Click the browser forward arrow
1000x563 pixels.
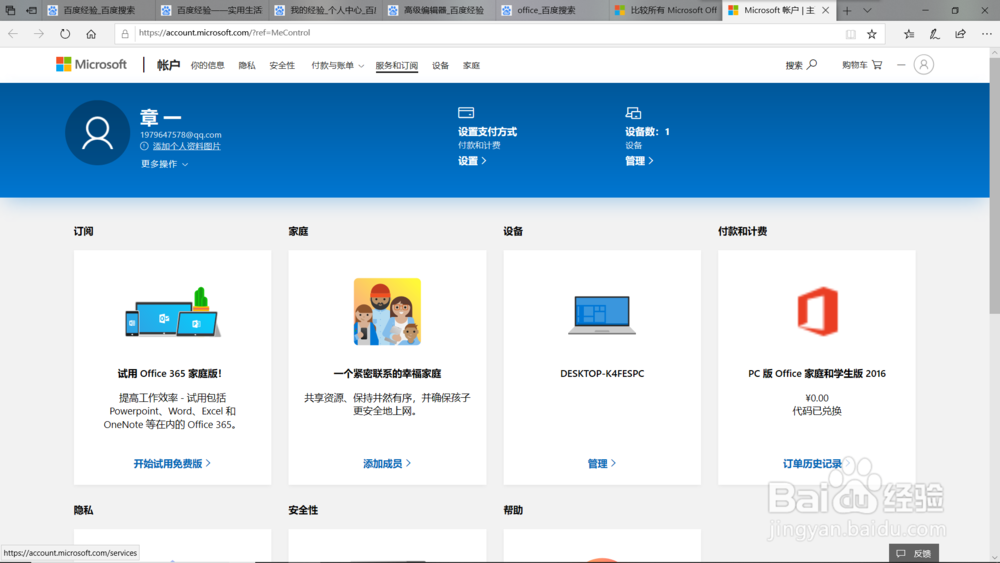tap(39, 34)
